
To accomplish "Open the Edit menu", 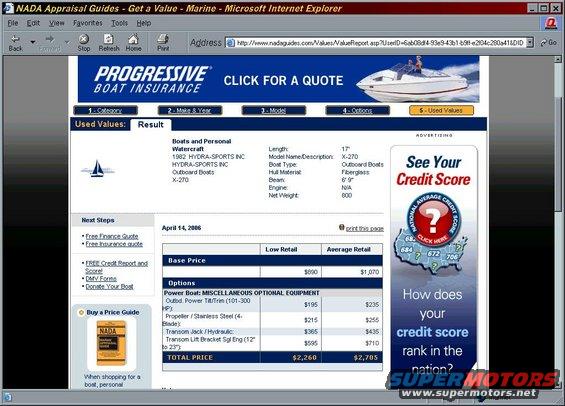I will pos(33,23).
